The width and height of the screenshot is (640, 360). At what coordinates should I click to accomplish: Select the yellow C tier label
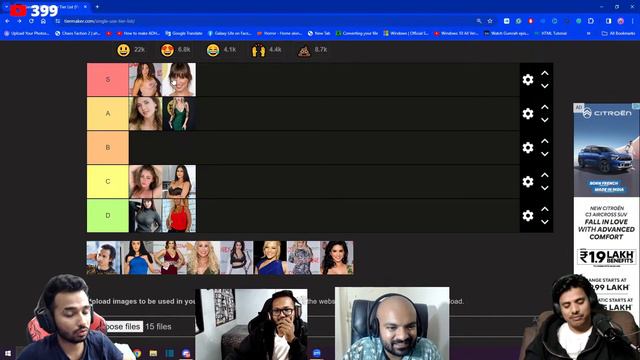click(x=108, y=182)
